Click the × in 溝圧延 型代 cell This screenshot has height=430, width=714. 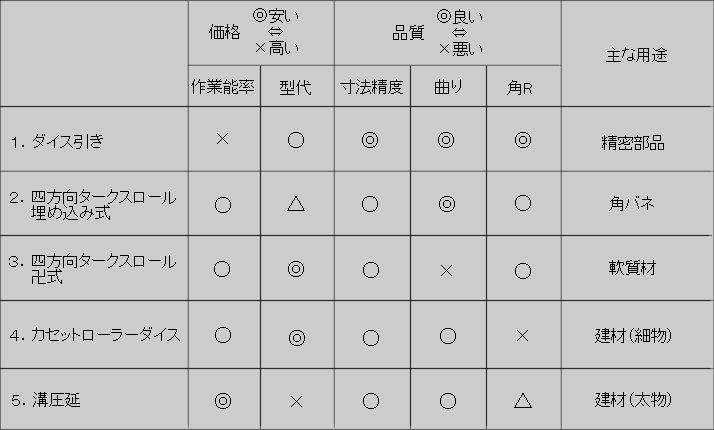(x=296, y=401)
